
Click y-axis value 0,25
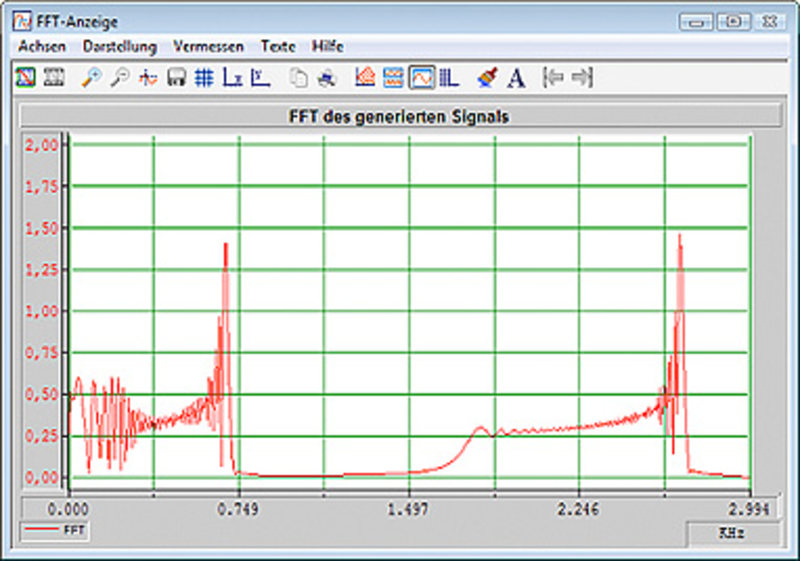coord(42,437)
